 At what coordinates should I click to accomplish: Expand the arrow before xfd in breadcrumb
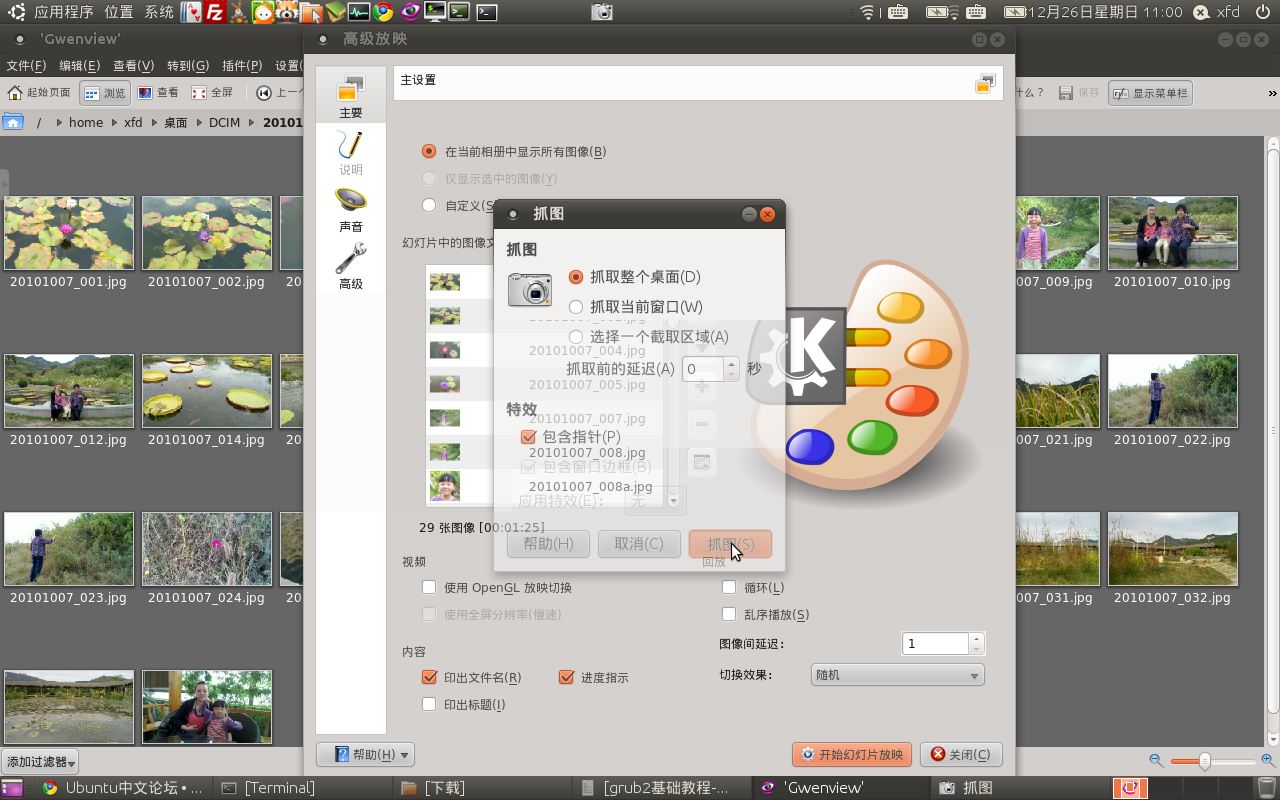[x=113, y=123]
